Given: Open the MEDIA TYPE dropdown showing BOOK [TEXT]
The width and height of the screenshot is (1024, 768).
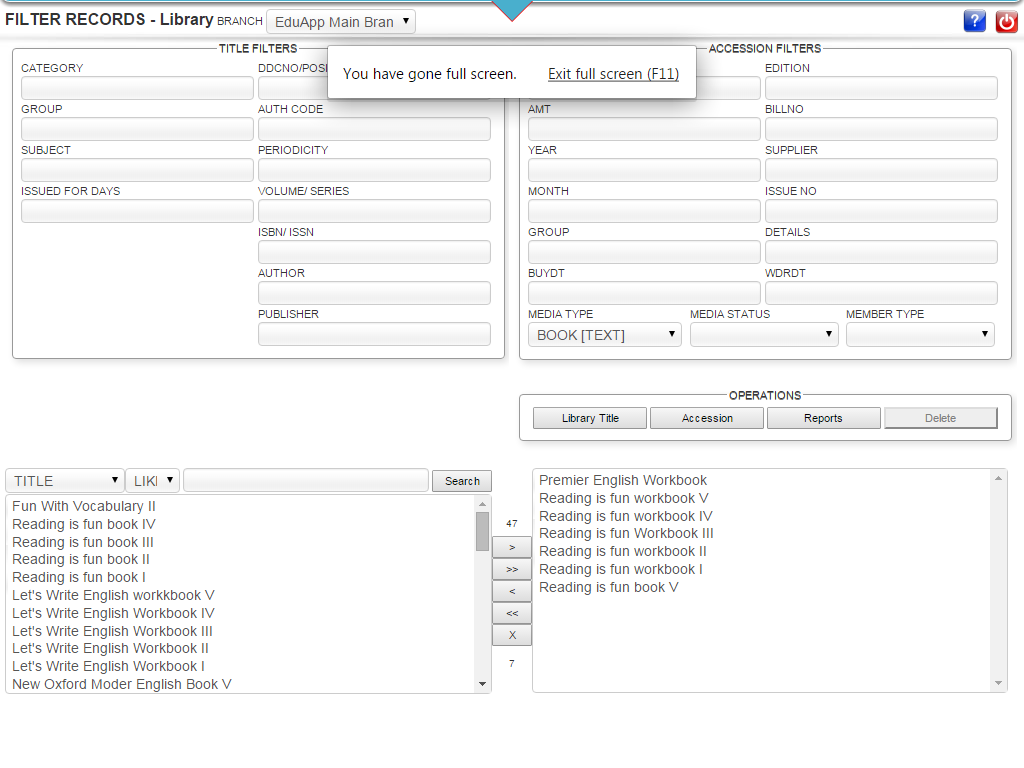Looking at the screenshot, I should coord(603,333).
